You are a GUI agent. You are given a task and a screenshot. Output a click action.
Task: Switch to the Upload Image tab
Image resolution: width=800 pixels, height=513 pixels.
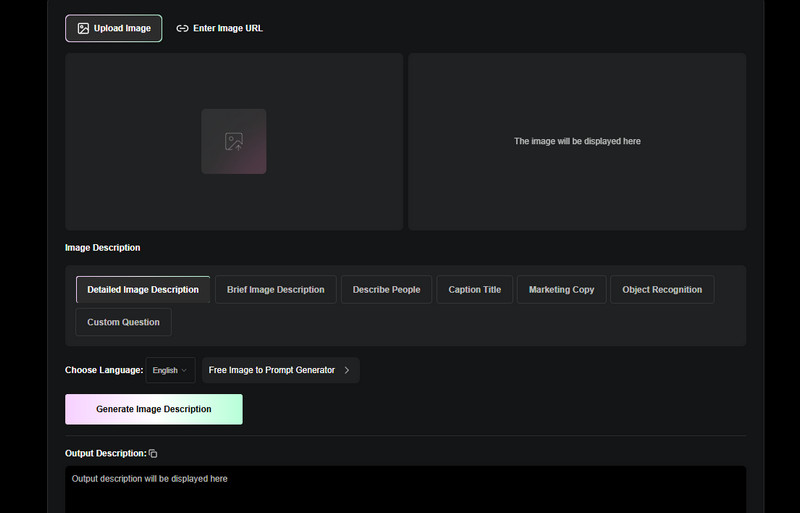(113, 29)
